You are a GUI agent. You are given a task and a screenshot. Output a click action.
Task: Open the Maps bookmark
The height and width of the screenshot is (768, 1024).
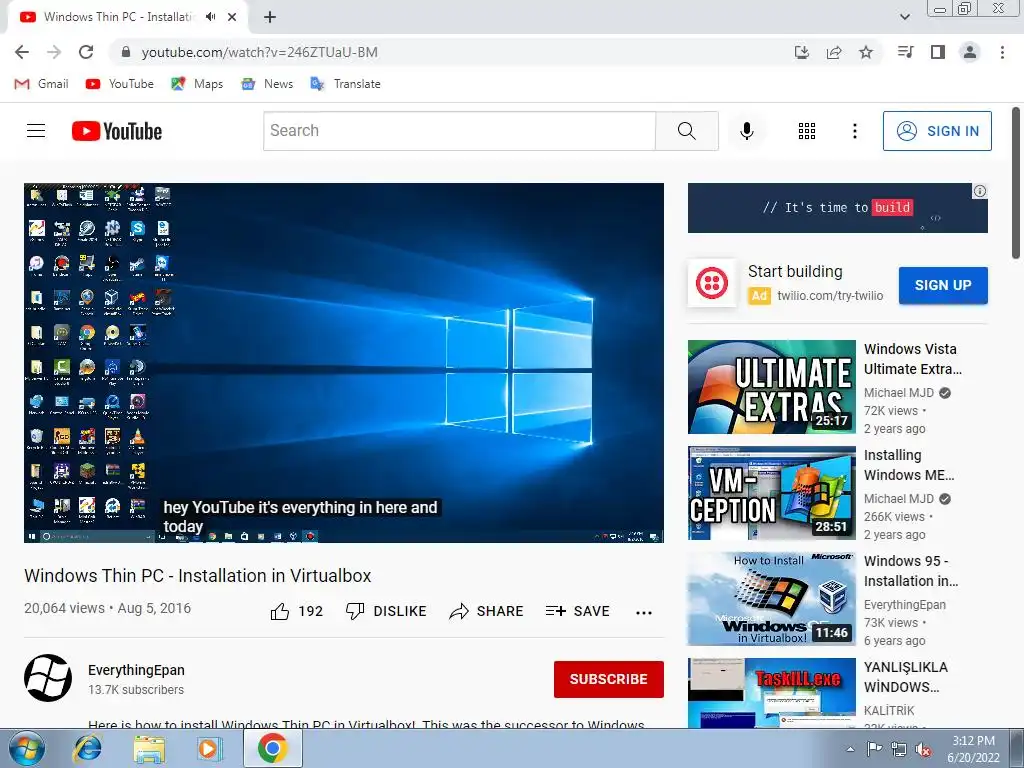tap(197, 84)
